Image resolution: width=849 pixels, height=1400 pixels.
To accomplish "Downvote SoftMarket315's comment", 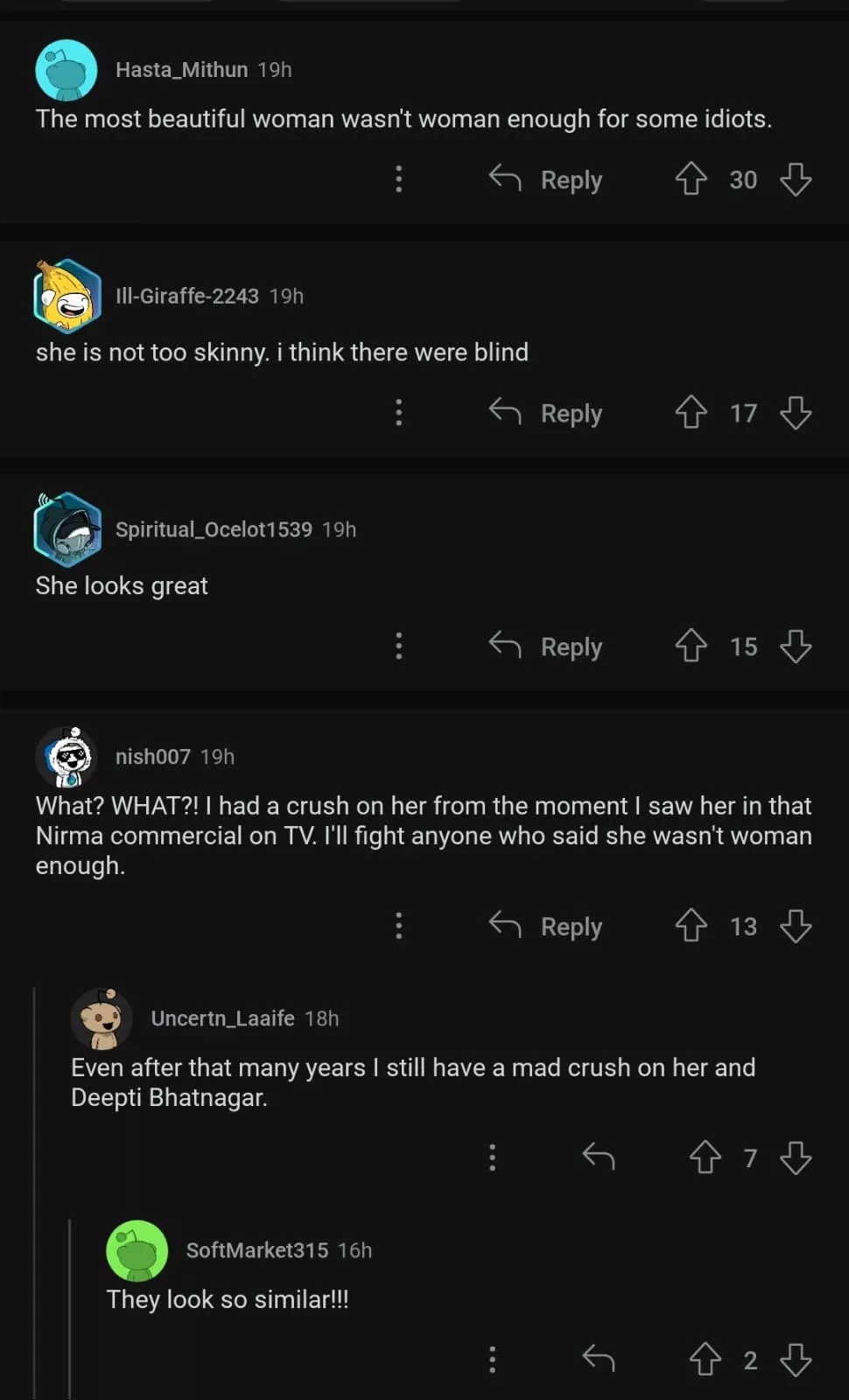I will 796,1360.
